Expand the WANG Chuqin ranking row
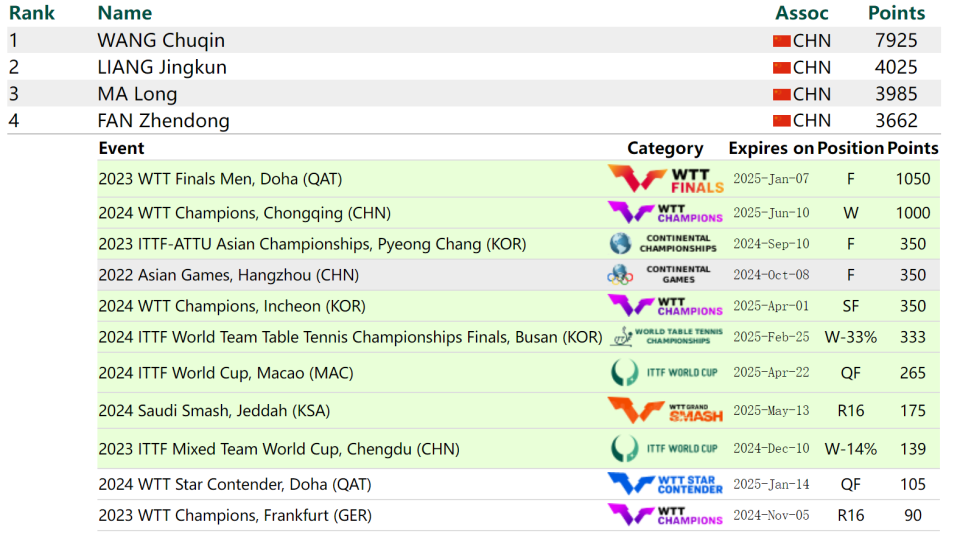 [x=161, y=41]
